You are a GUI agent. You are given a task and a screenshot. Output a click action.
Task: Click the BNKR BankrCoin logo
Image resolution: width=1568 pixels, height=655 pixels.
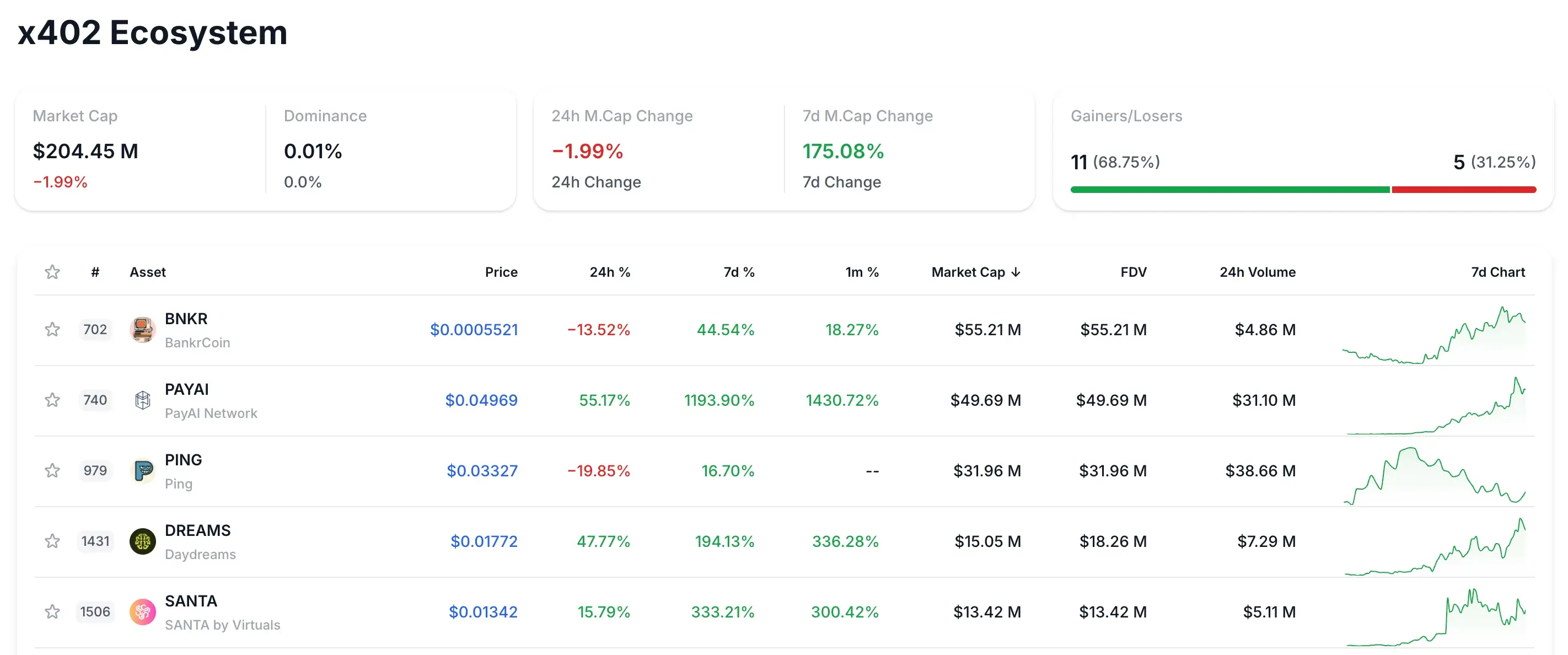(142, 329)
